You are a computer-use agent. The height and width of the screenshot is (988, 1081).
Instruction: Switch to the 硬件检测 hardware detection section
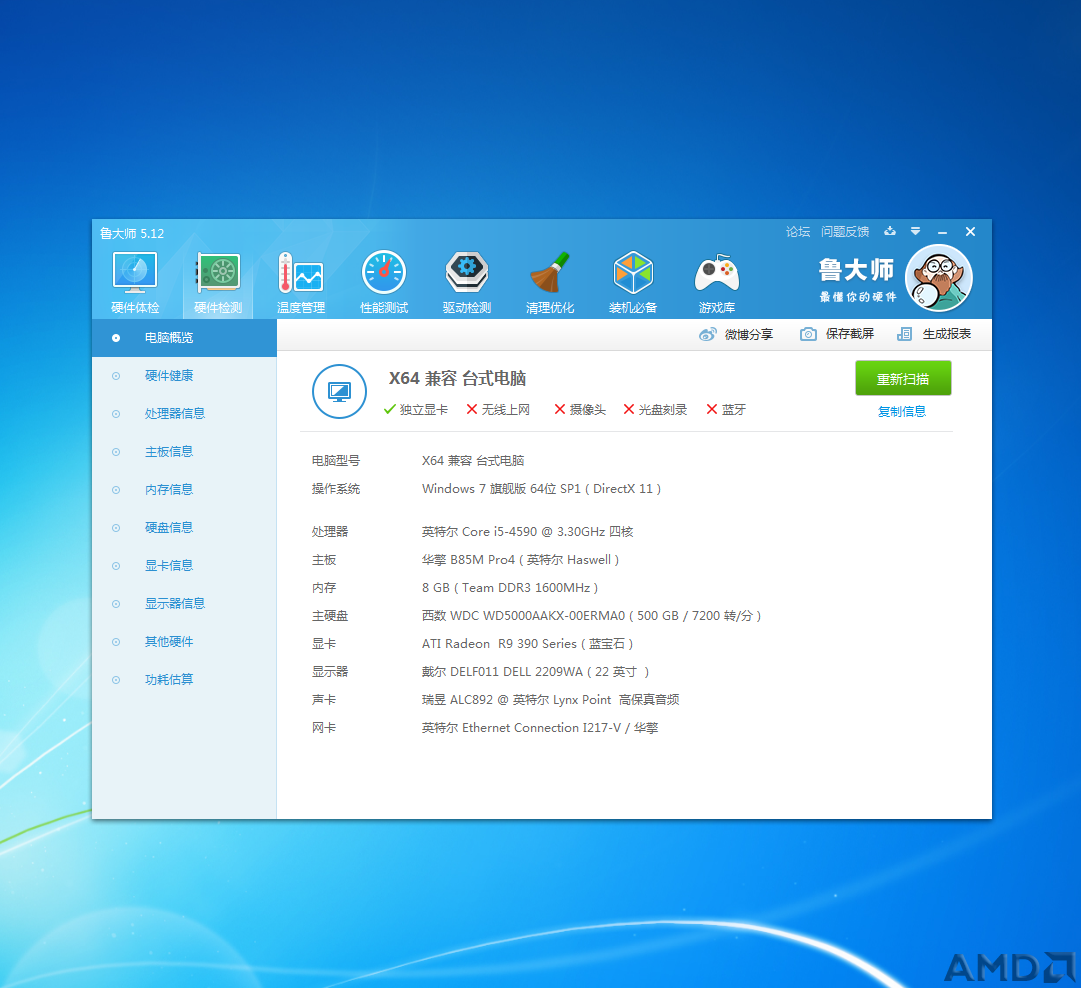click(218, 283)
